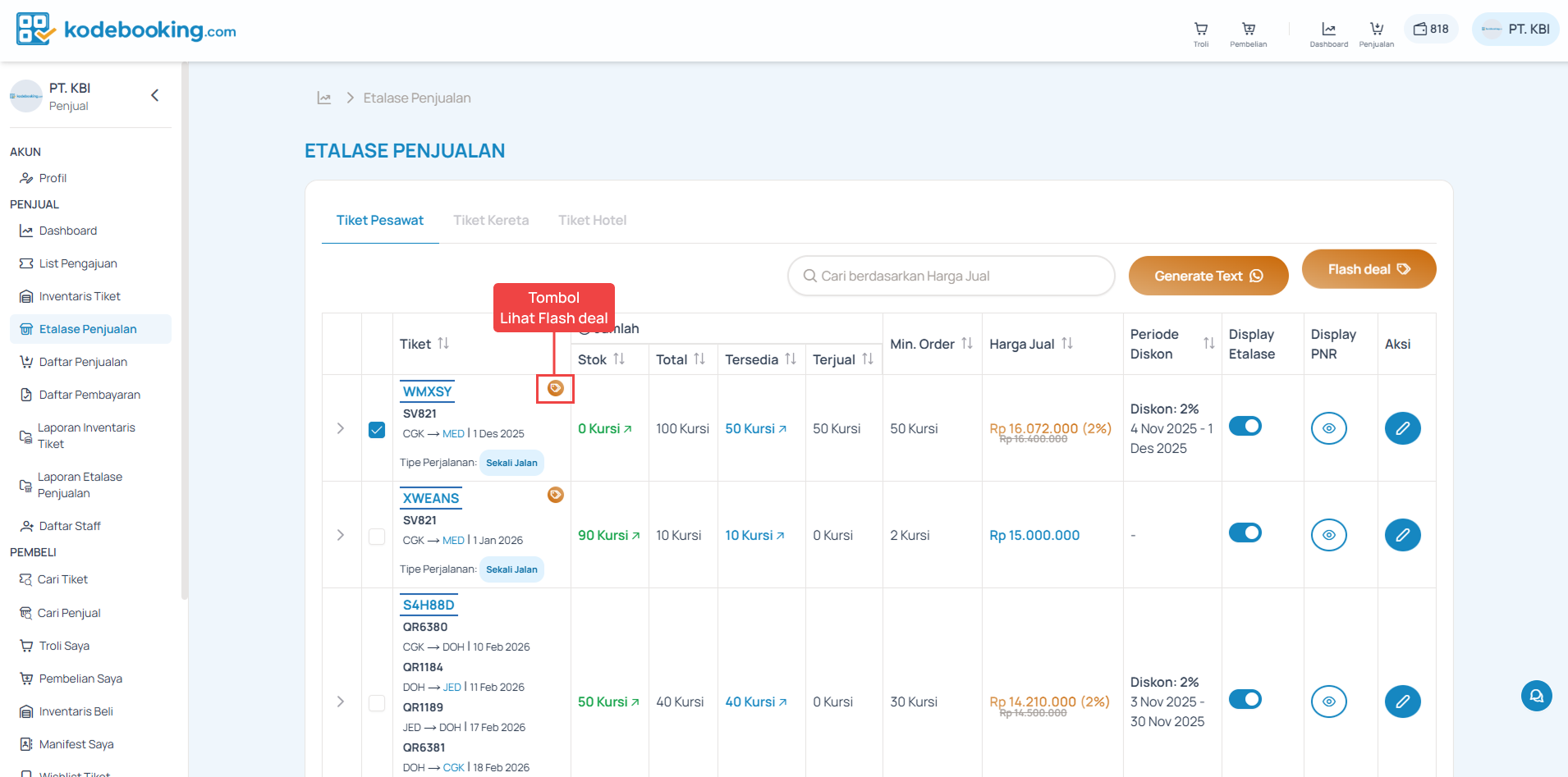Image resolution: width=1568 pixels, height=777 pixels.
Task: Uncheck the WMXSY ticket checkbox
Action: [377, 430]
